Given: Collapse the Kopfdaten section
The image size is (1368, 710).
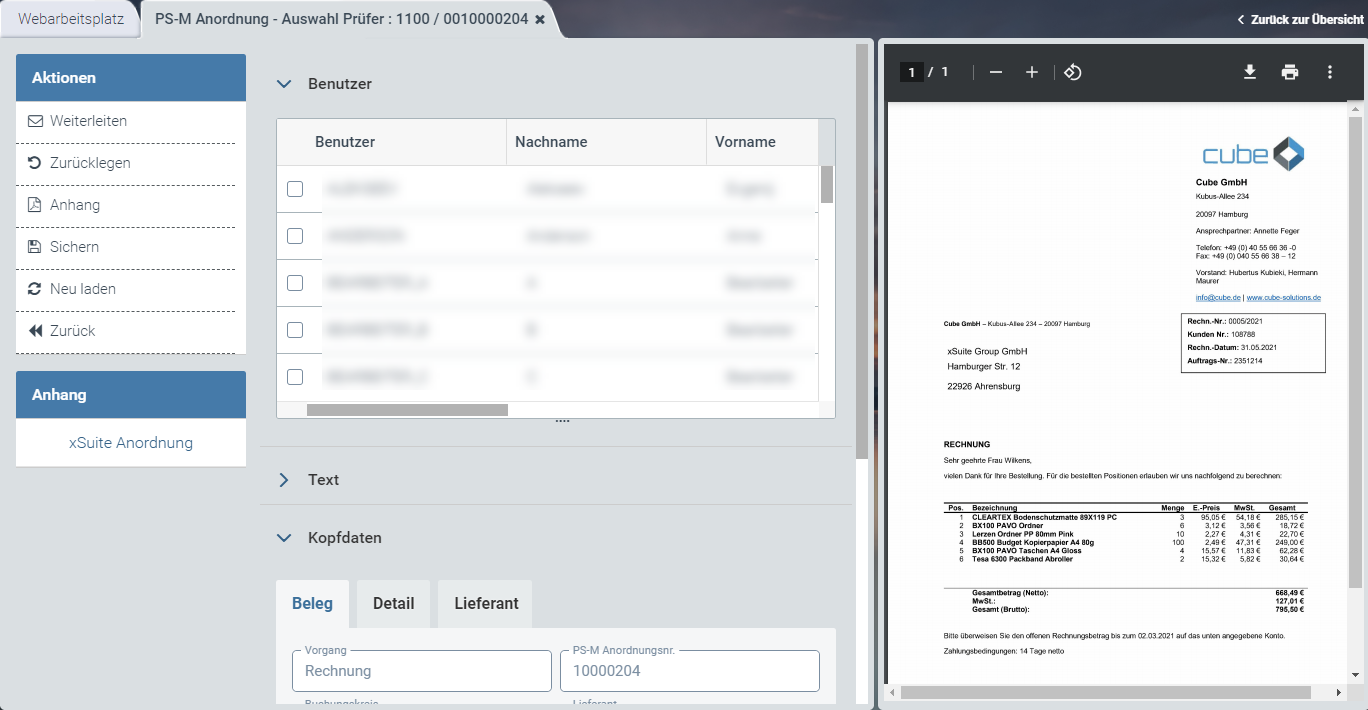Looking at the screenshot, I should (x=284, y=538).
